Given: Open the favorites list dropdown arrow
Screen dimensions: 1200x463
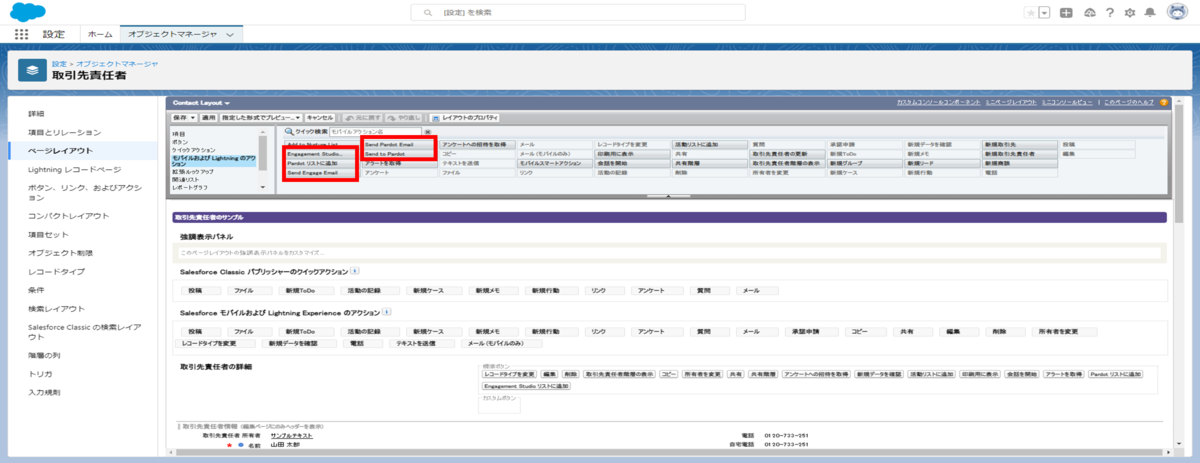Looking at the screenshot, I should tap(1045, 12).
